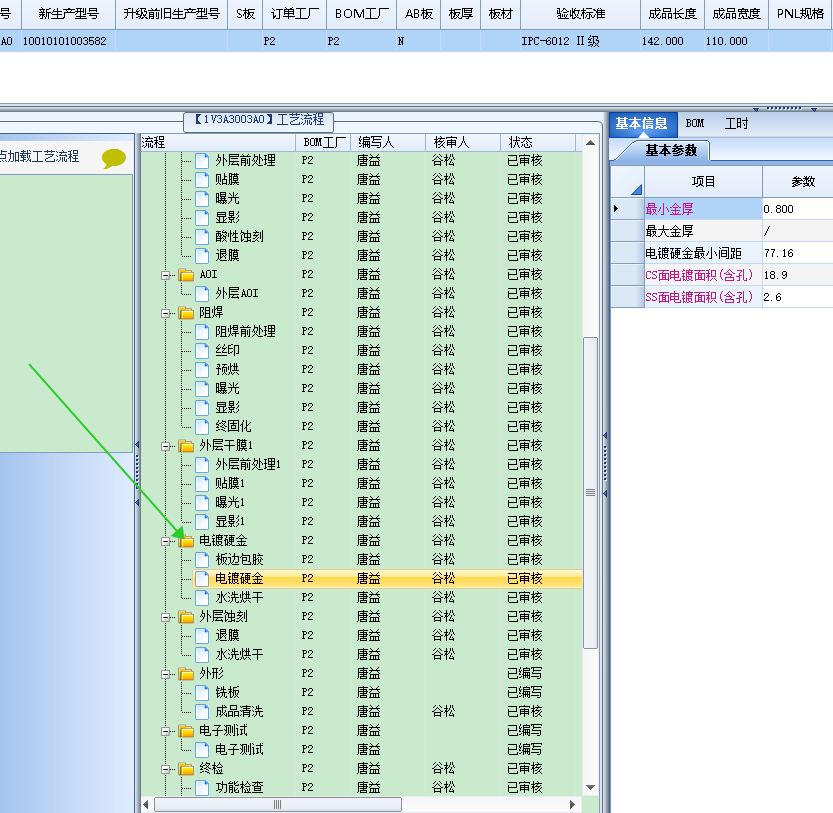Collapse the 电子测试 tree node
This screenshot has height=813, width=833.
(x=166, y=732)
